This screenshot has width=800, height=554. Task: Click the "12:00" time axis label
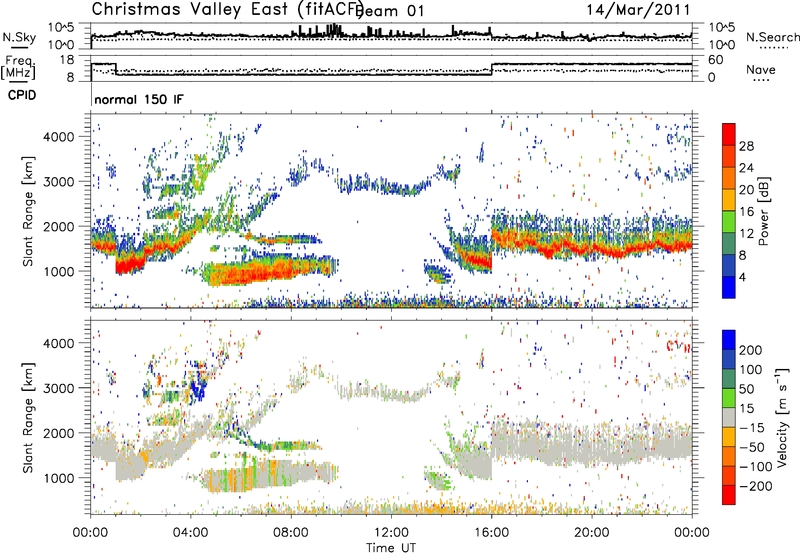pyautogui.click(x=391, y=533)
